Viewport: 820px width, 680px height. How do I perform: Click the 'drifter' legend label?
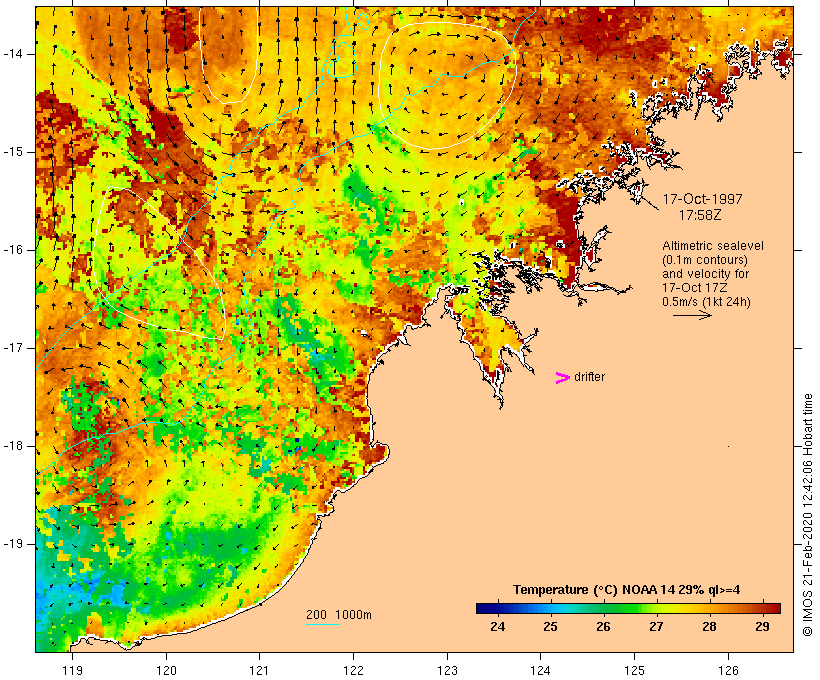click(589, 377)
